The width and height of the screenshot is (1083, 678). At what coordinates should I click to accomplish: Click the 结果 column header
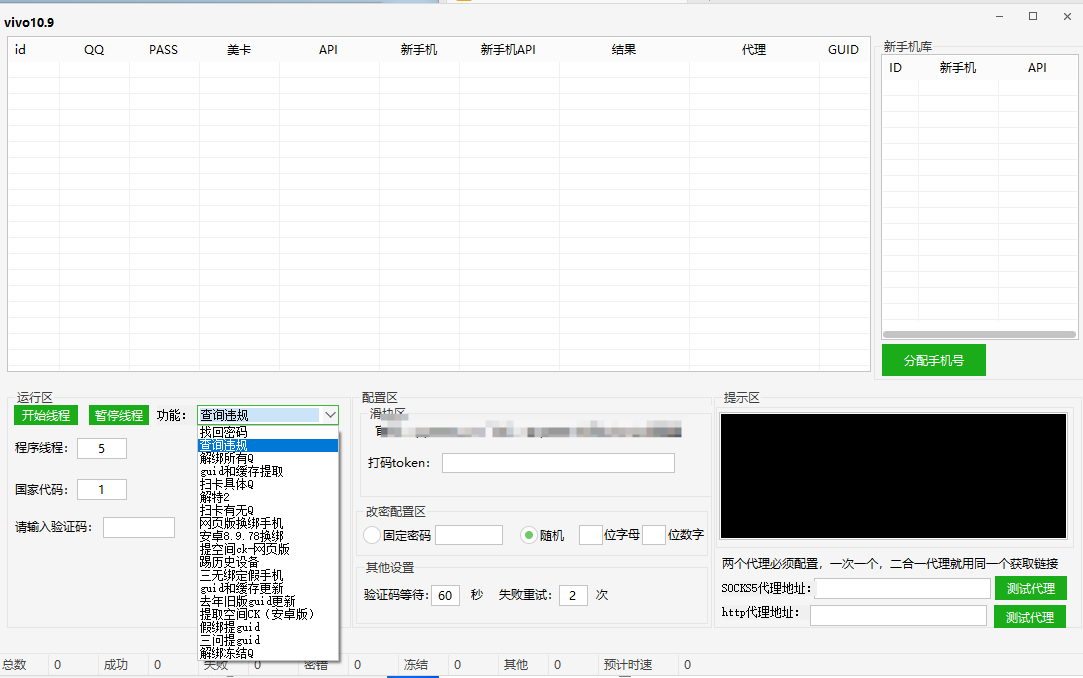pyautogui.click(x=623, y=49)
